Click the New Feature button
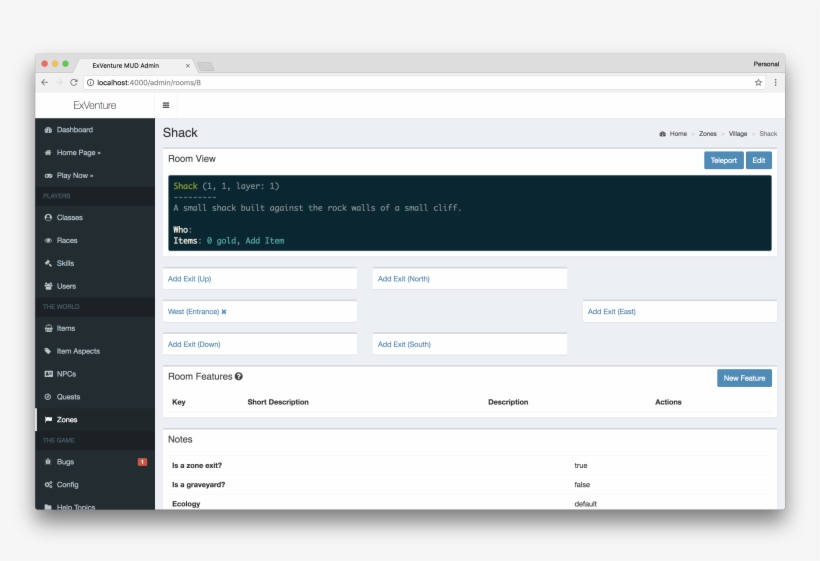820x561 pixels. [x=744, y=378]
